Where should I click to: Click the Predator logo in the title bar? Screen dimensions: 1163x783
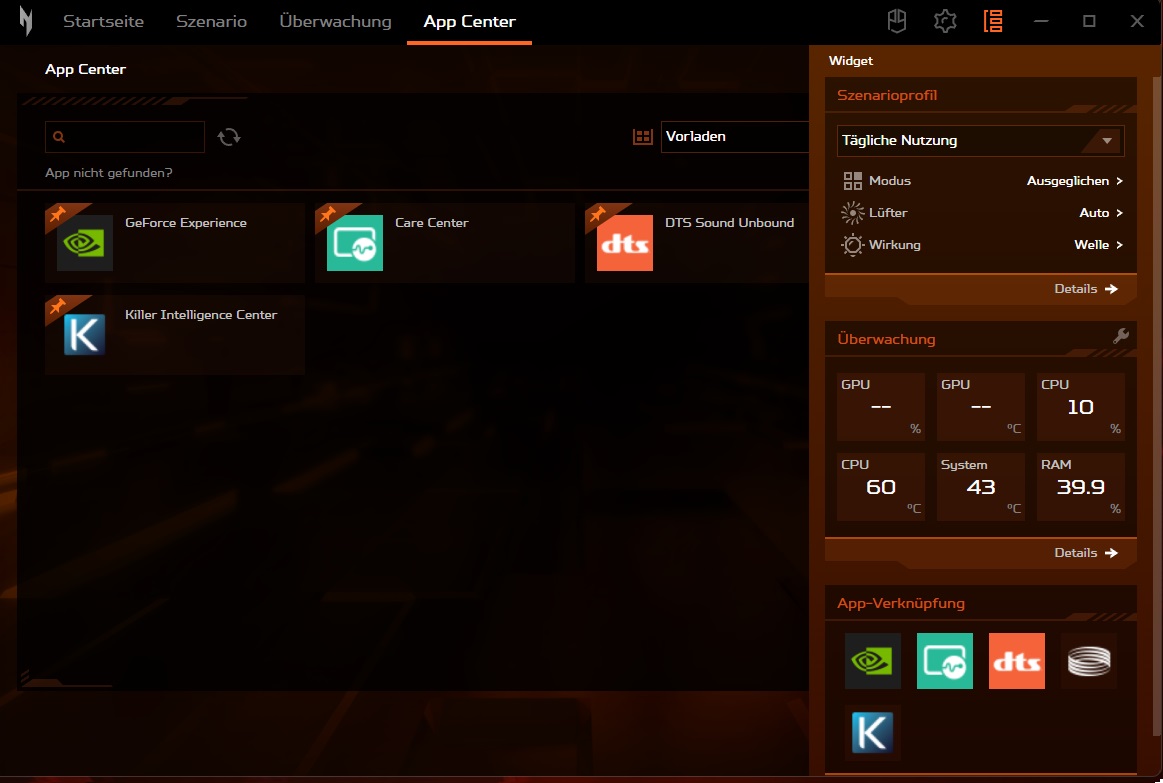click(26, 22)
